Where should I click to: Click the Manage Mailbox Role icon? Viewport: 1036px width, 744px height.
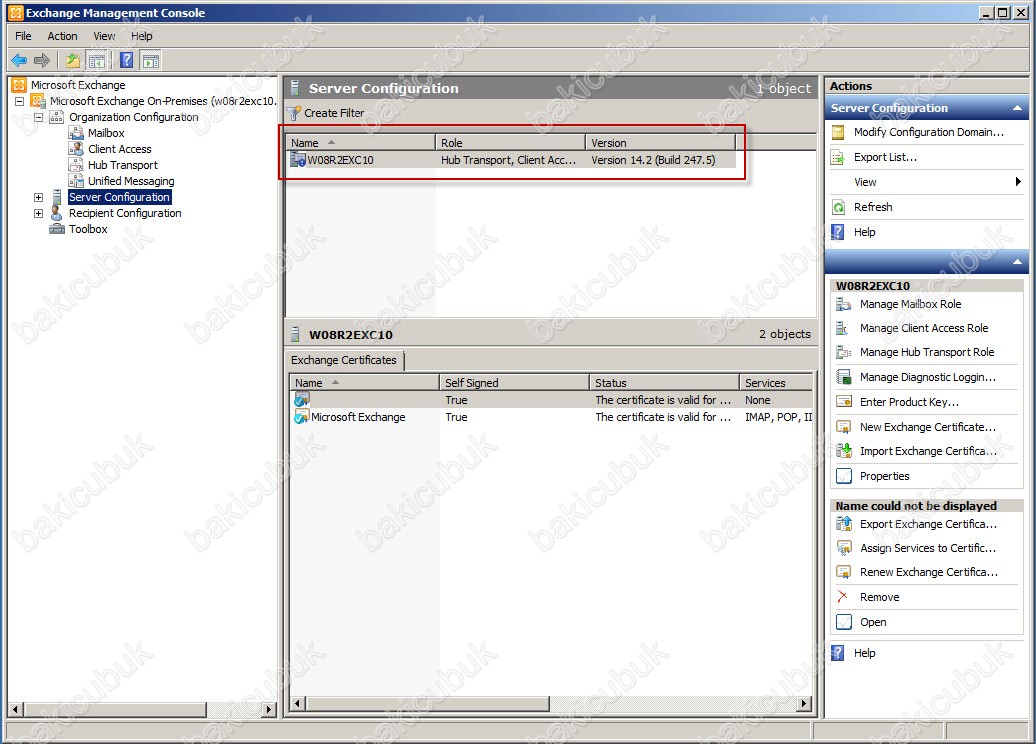[844, 304]
